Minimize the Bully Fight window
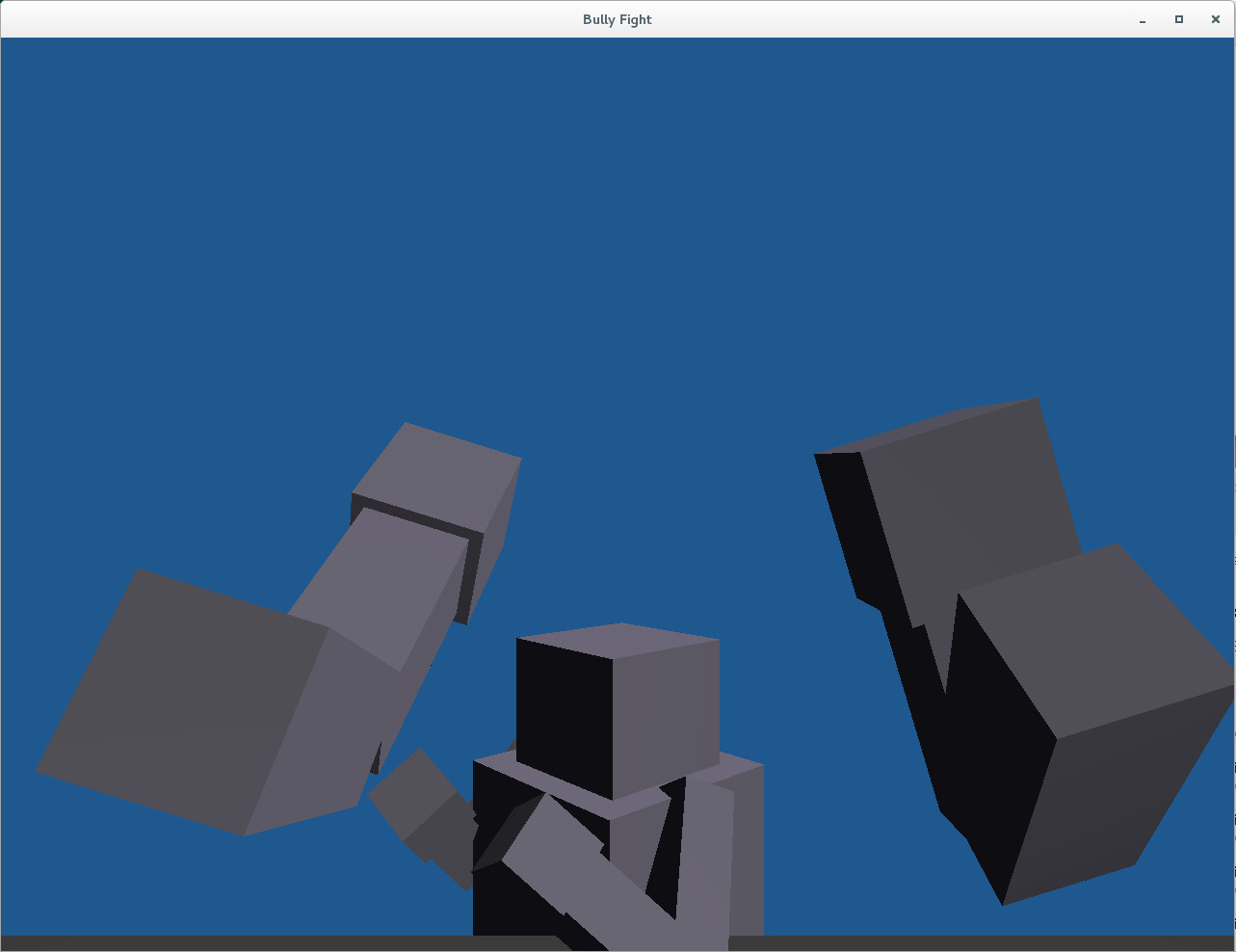Image resolution: width=1236 pixels, height=952 pixels. point(1143,19)
